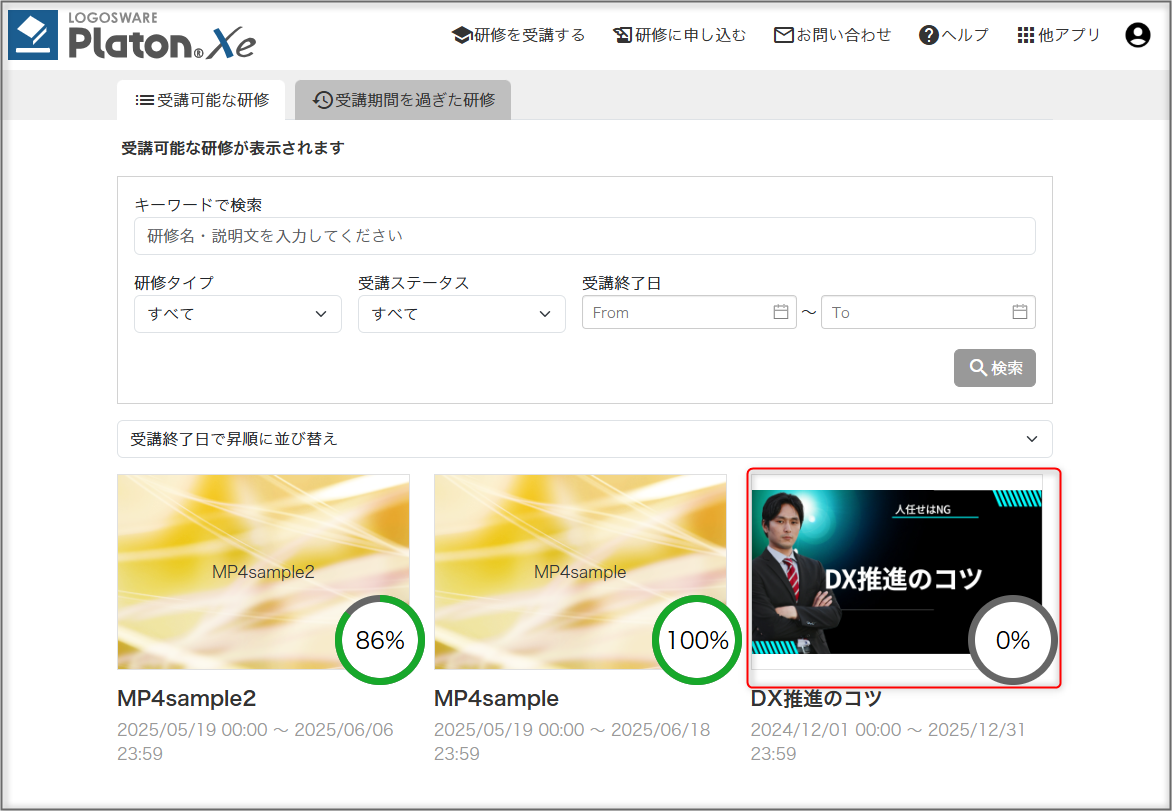The width and height of the screenshot is (1172, 811).
Task: Click the 100% progress circle
Action: (x=697, y=640)
